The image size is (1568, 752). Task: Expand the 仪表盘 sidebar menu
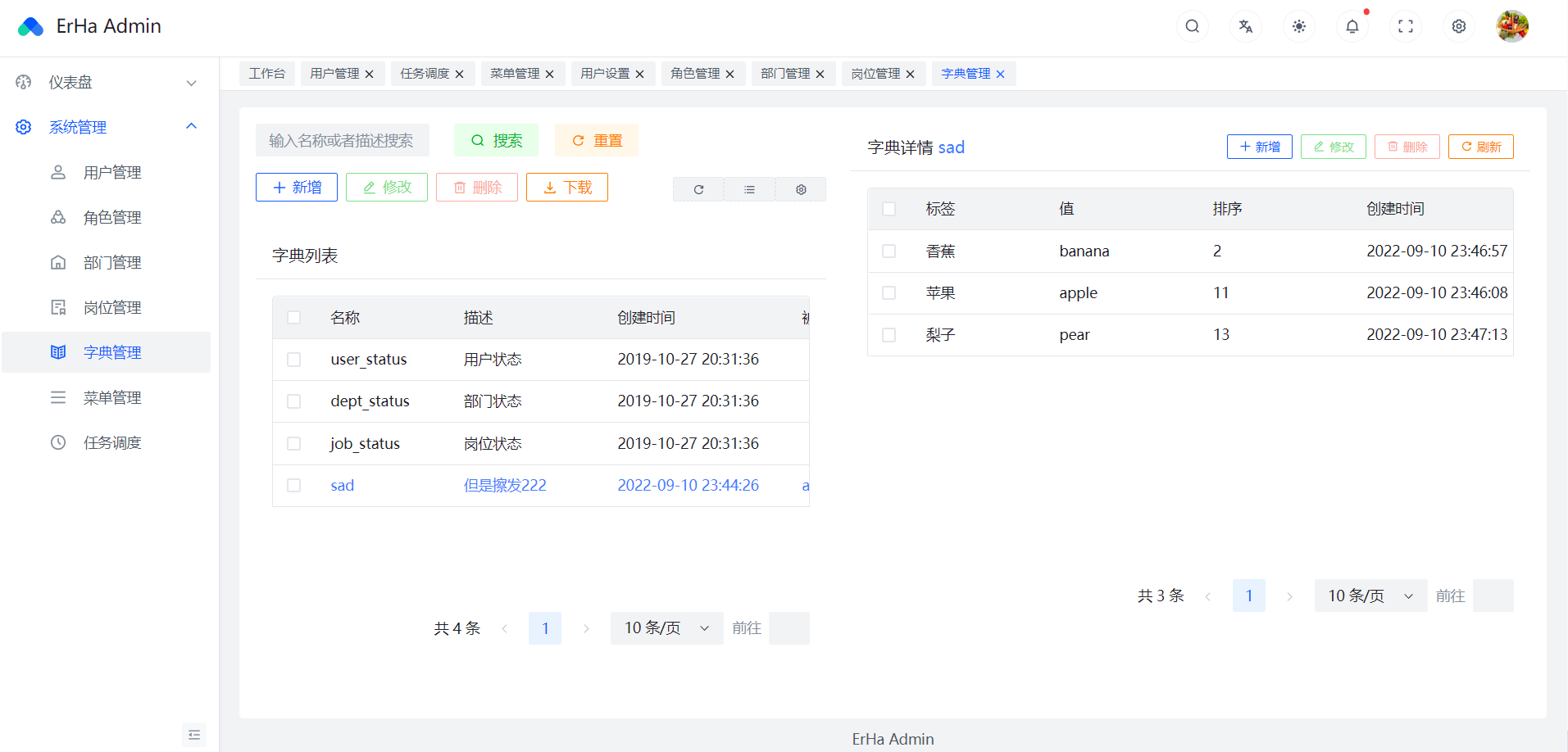[107, 82]
